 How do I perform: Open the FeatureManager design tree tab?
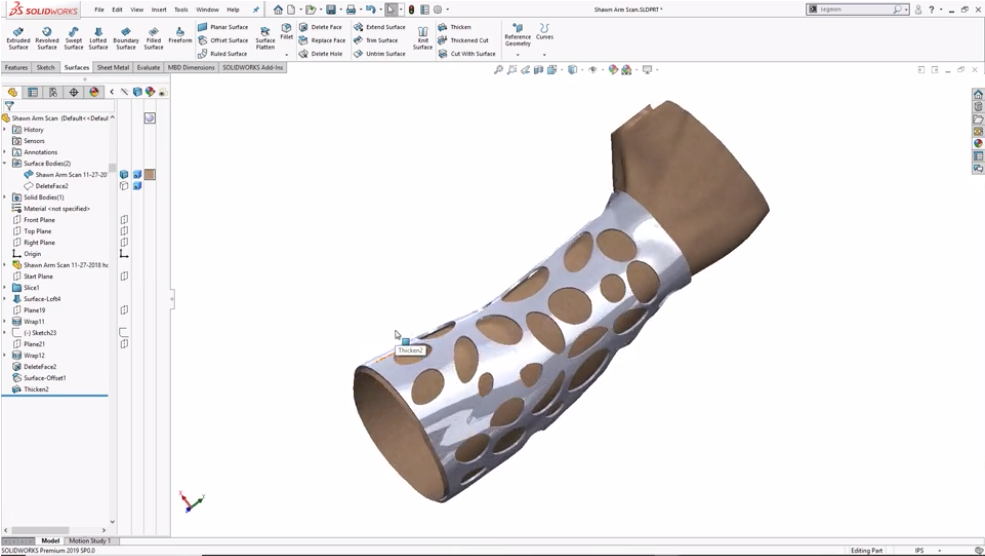pos(13,92)
